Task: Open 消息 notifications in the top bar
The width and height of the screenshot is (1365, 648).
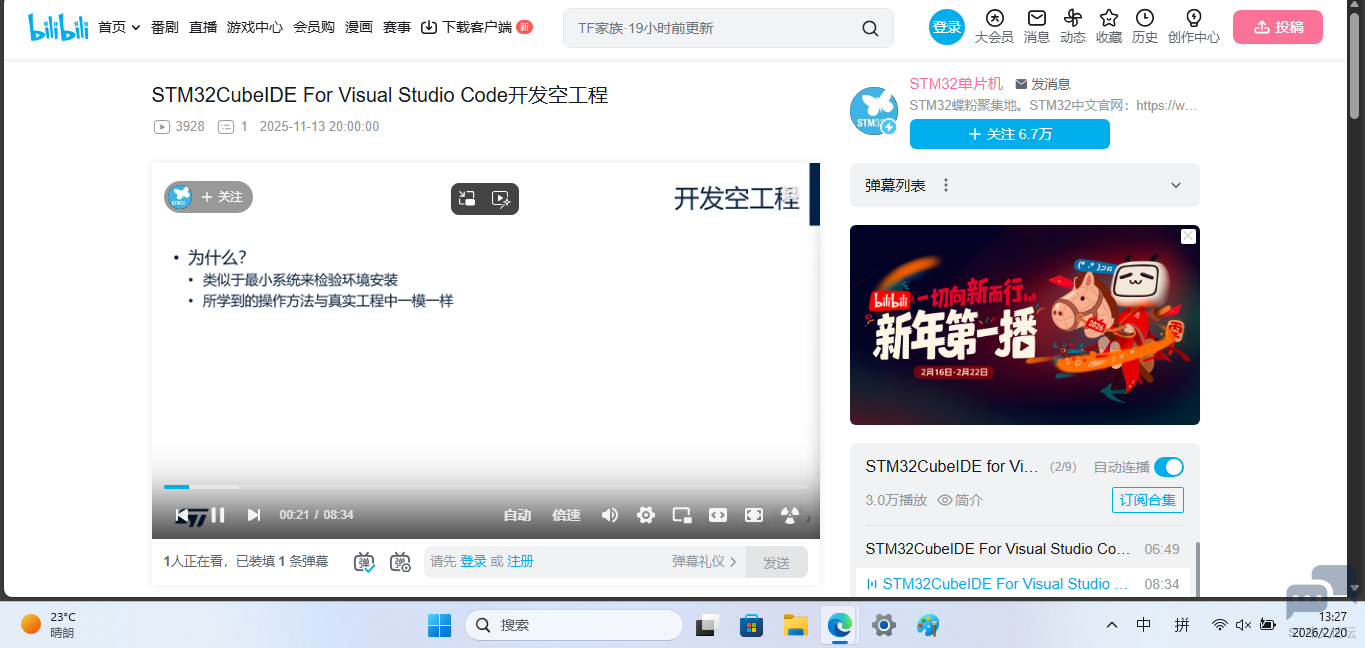Action: pos(1036,27)
